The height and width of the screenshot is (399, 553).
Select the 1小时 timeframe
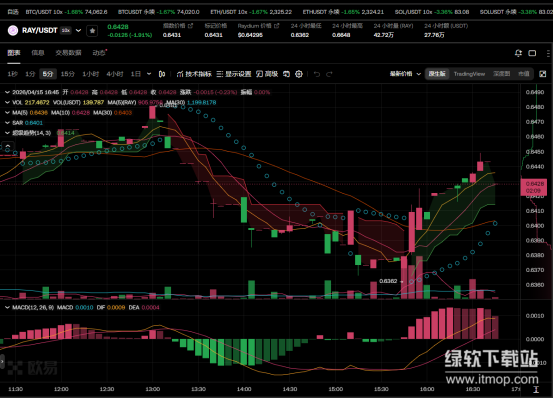click(x=91, y=74)
